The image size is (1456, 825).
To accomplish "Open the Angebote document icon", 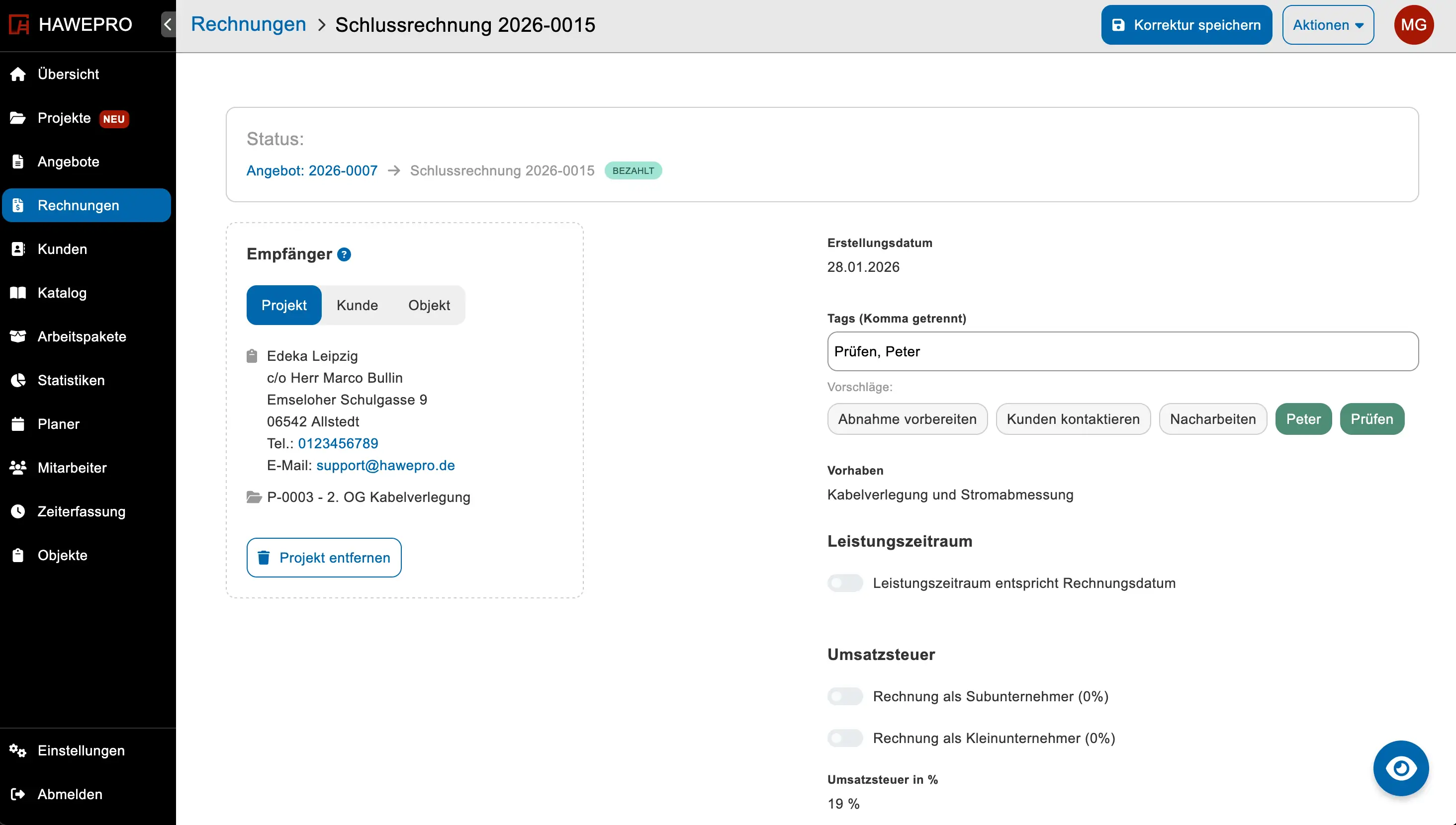I will pyautogui.click(x=17, y=161).
